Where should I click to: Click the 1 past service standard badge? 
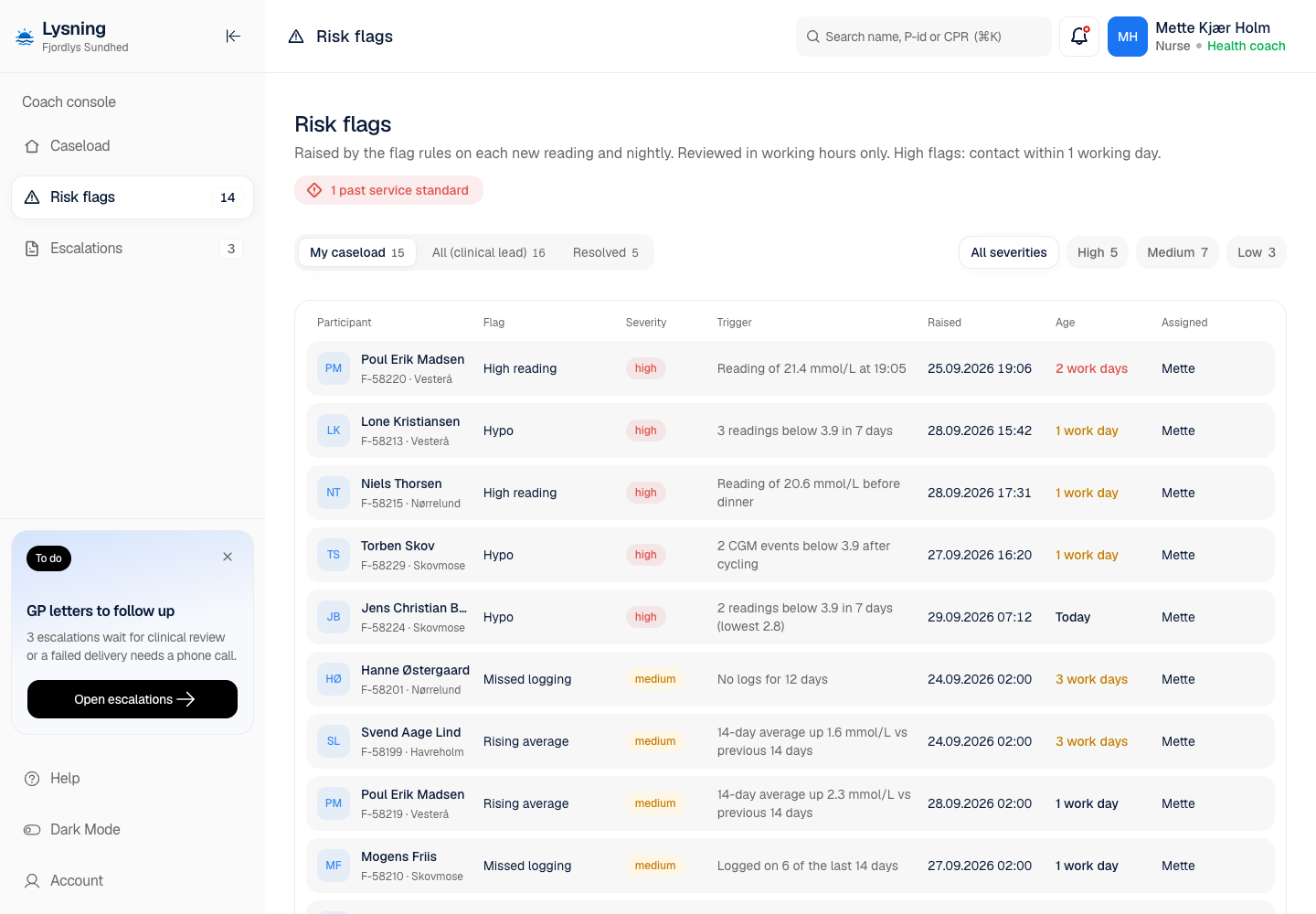(x=388, y=190)
